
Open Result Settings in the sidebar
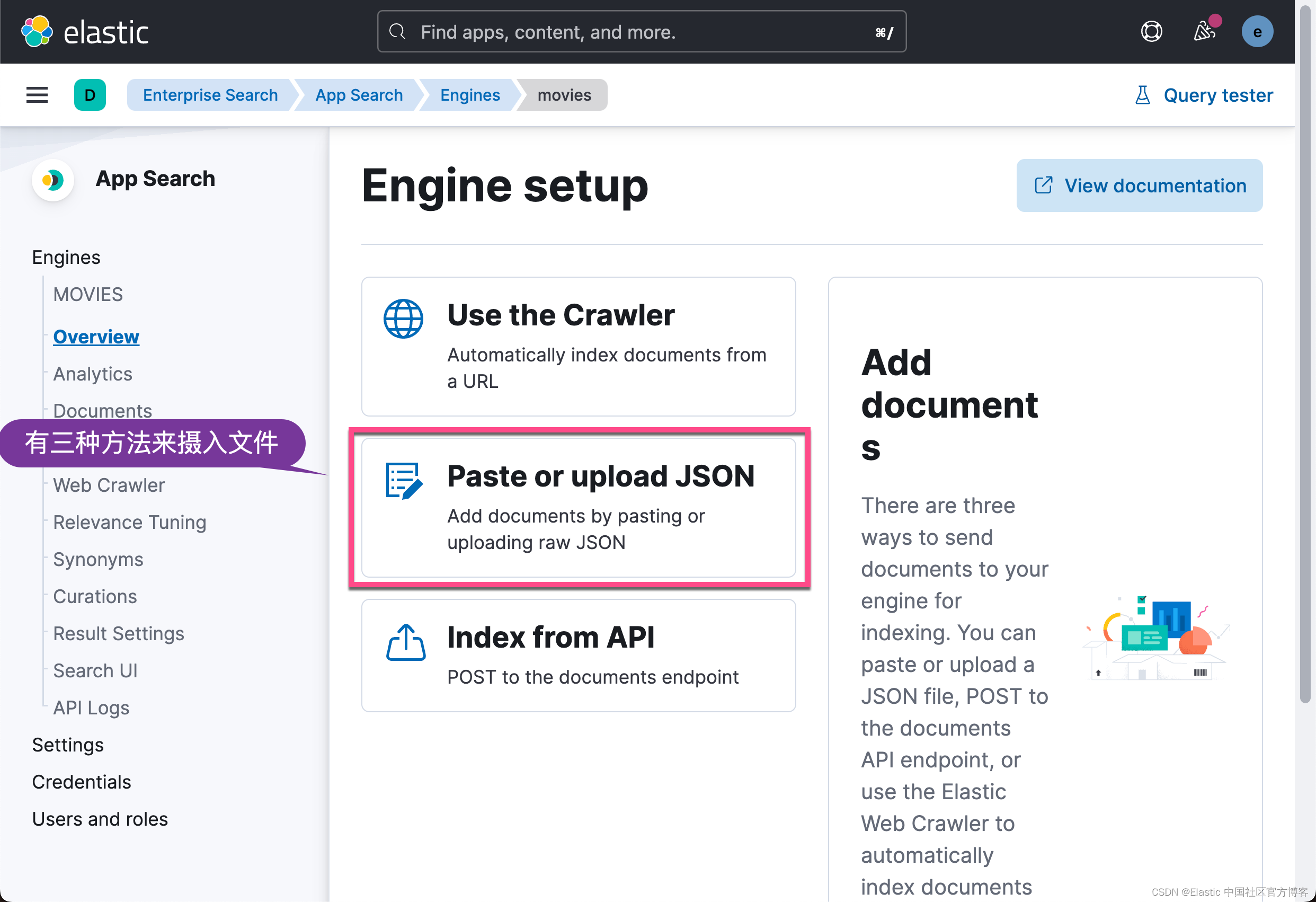click(118, 633)
